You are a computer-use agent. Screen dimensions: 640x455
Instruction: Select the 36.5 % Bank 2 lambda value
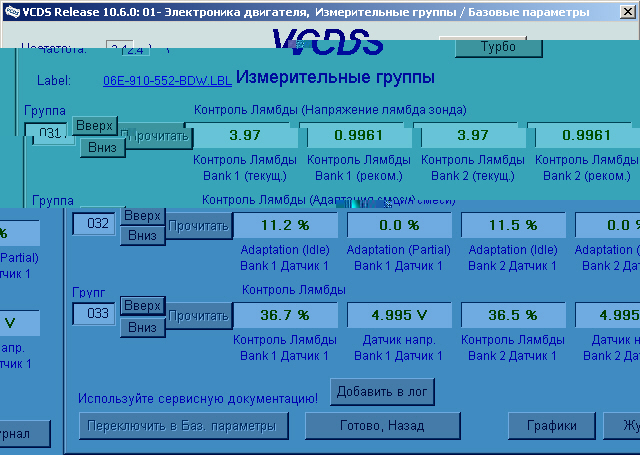(513, 315)
